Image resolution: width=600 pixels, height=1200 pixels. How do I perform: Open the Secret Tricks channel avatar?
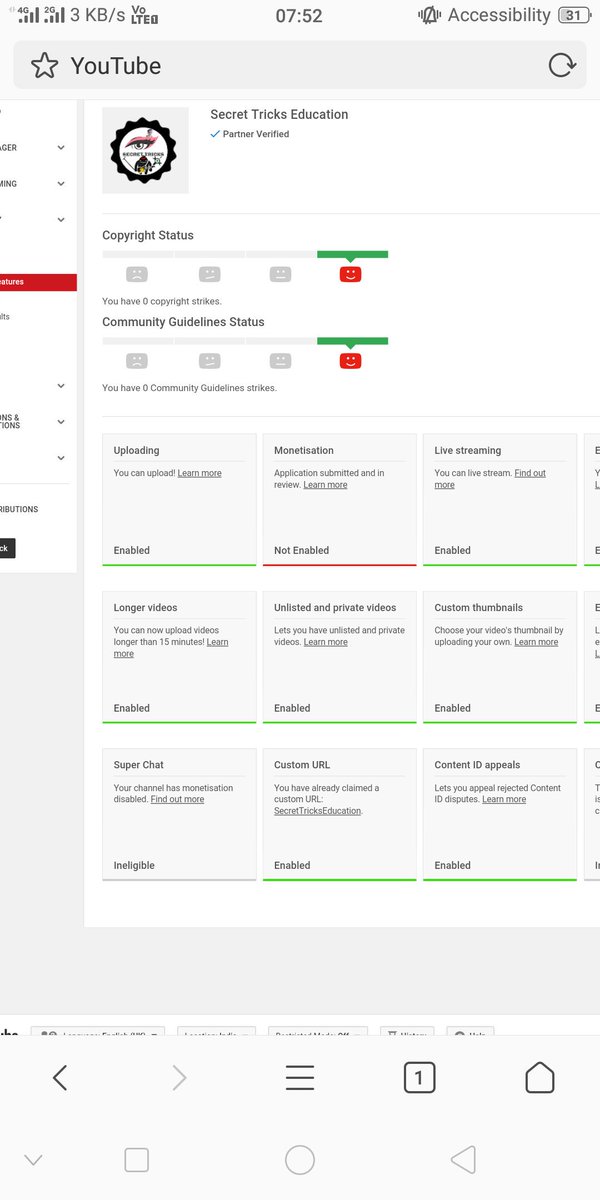coord(145,150)
